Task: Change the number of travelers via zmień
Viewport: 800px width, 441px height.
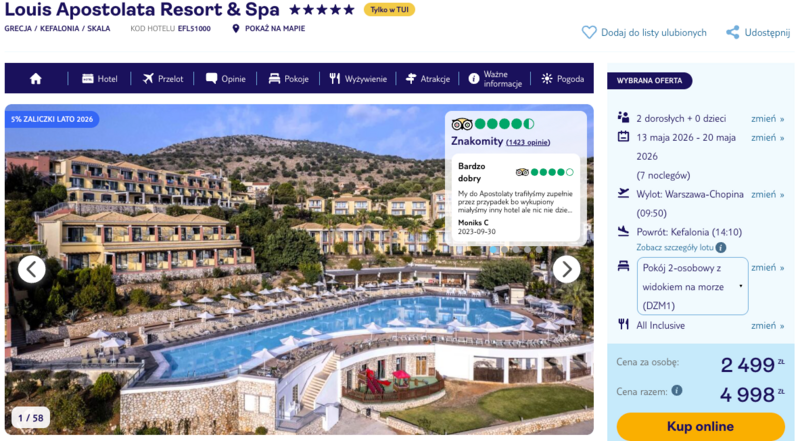Action: pyautogui.click(x=767, y=118)
